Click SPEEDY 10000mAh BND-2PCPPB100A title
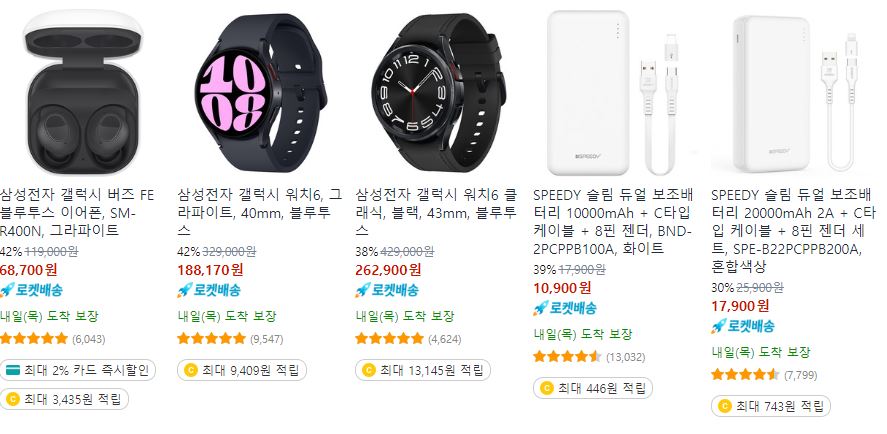The image size is (887, 434). coord(613,222)
